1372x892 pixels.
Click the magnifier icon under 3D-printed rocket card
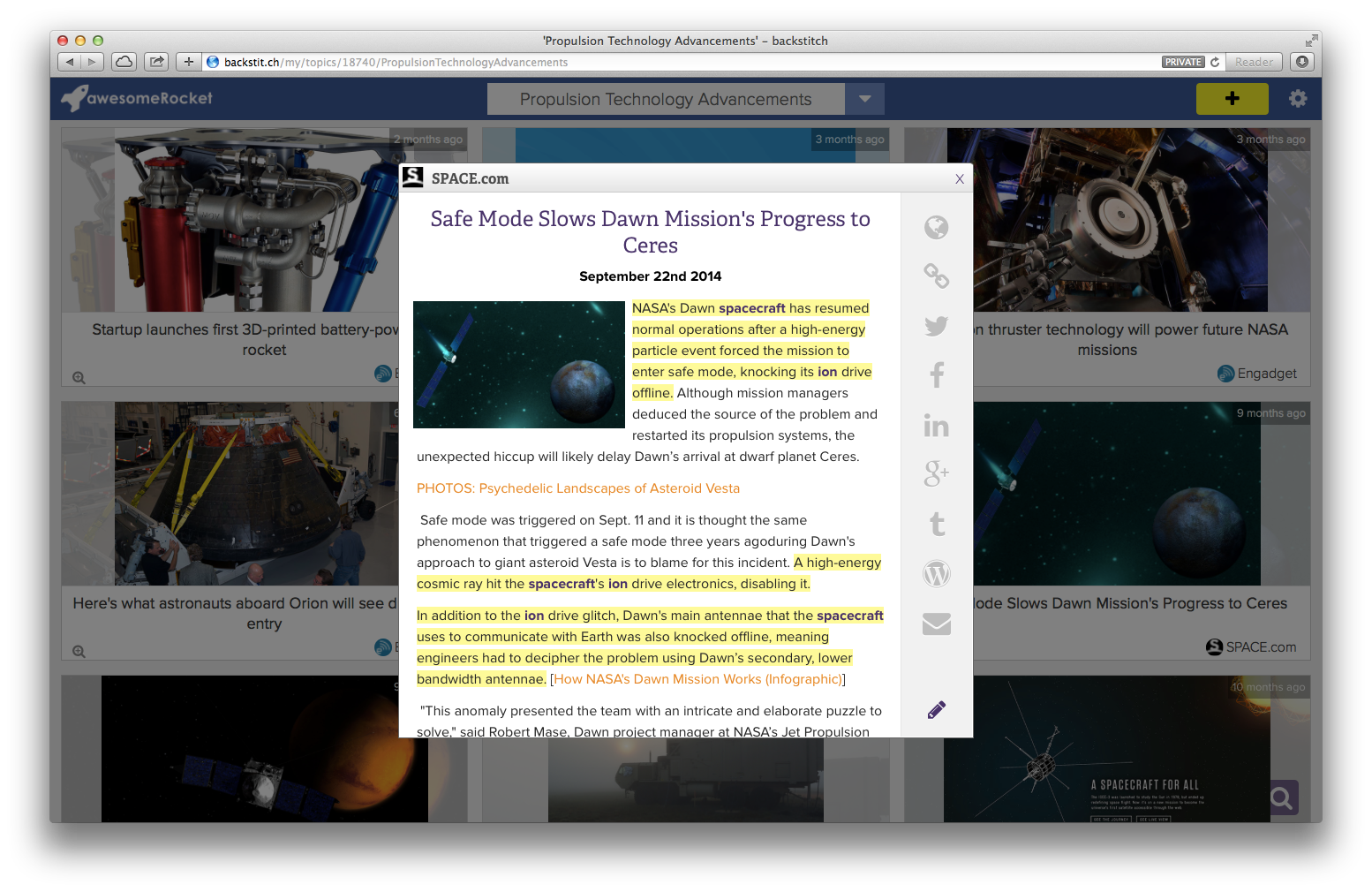point(79,378)
